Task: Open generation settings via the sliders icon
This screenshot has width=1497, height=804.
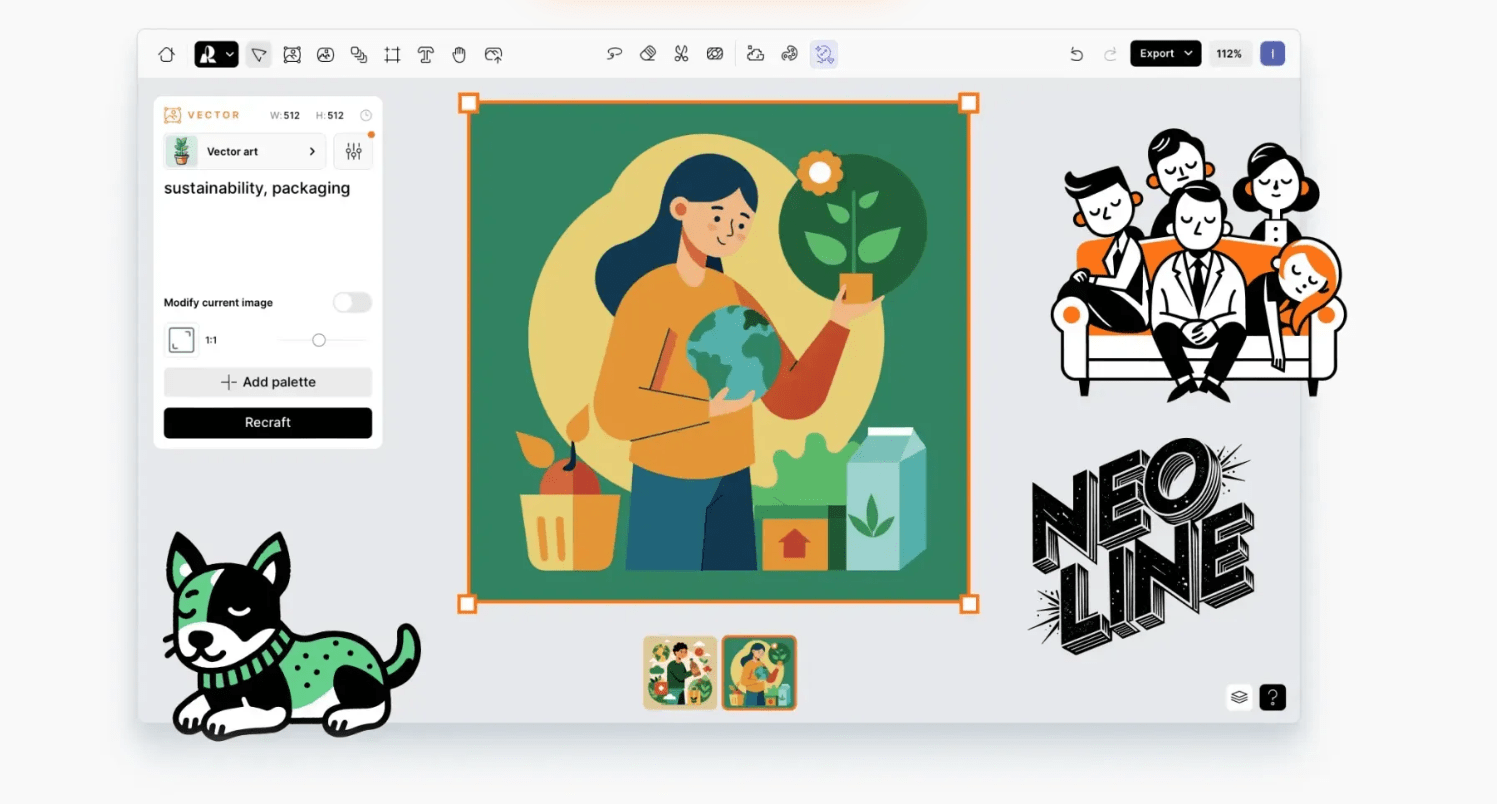Action: pos(353,151)
